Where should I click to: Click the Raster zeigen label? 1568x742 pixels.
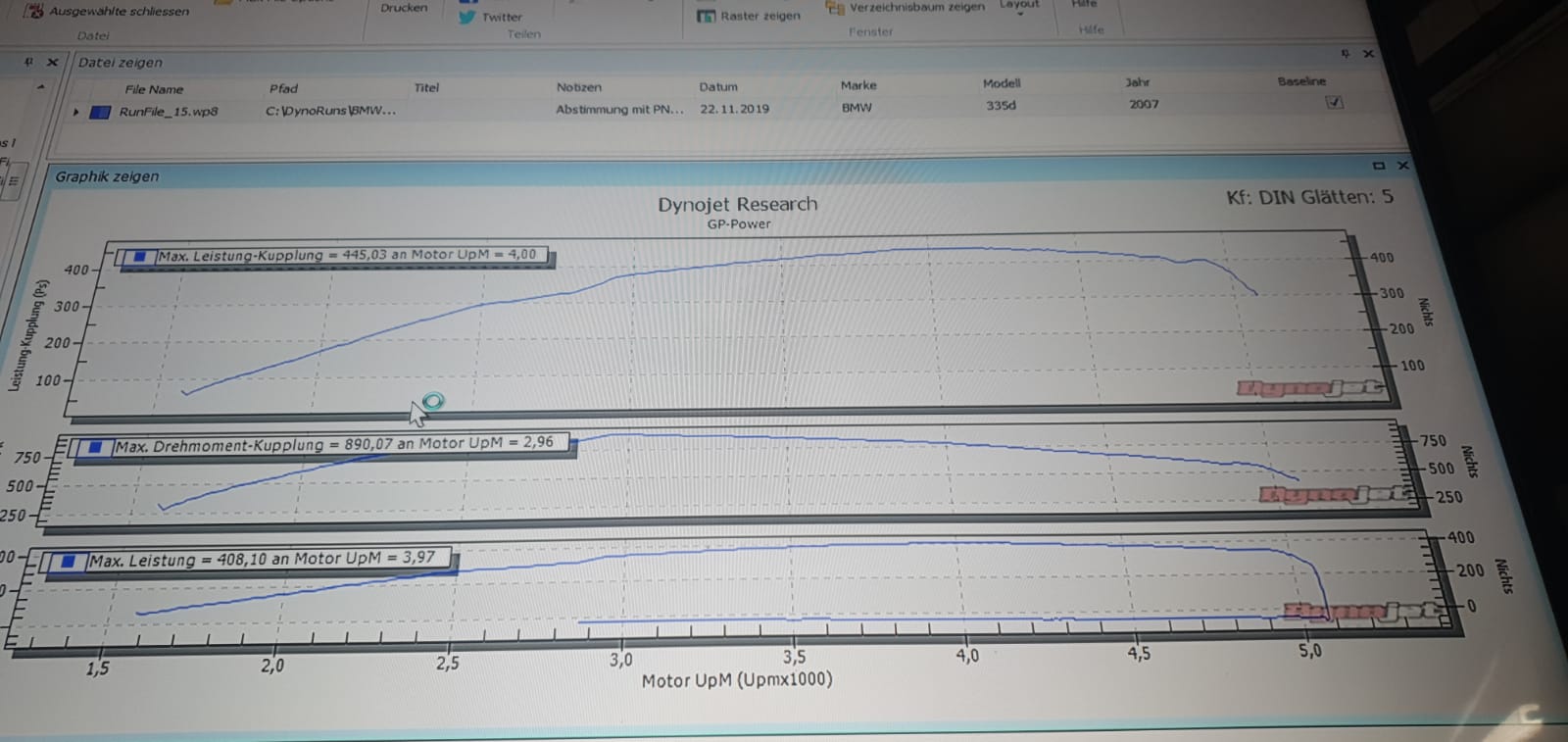[760, 16]
